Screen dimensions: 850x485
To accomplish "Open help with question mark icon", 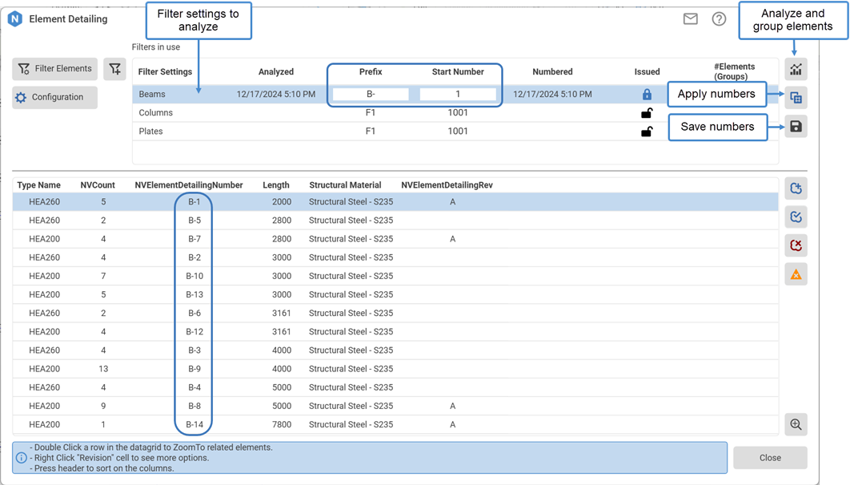I will coord(719,19).
